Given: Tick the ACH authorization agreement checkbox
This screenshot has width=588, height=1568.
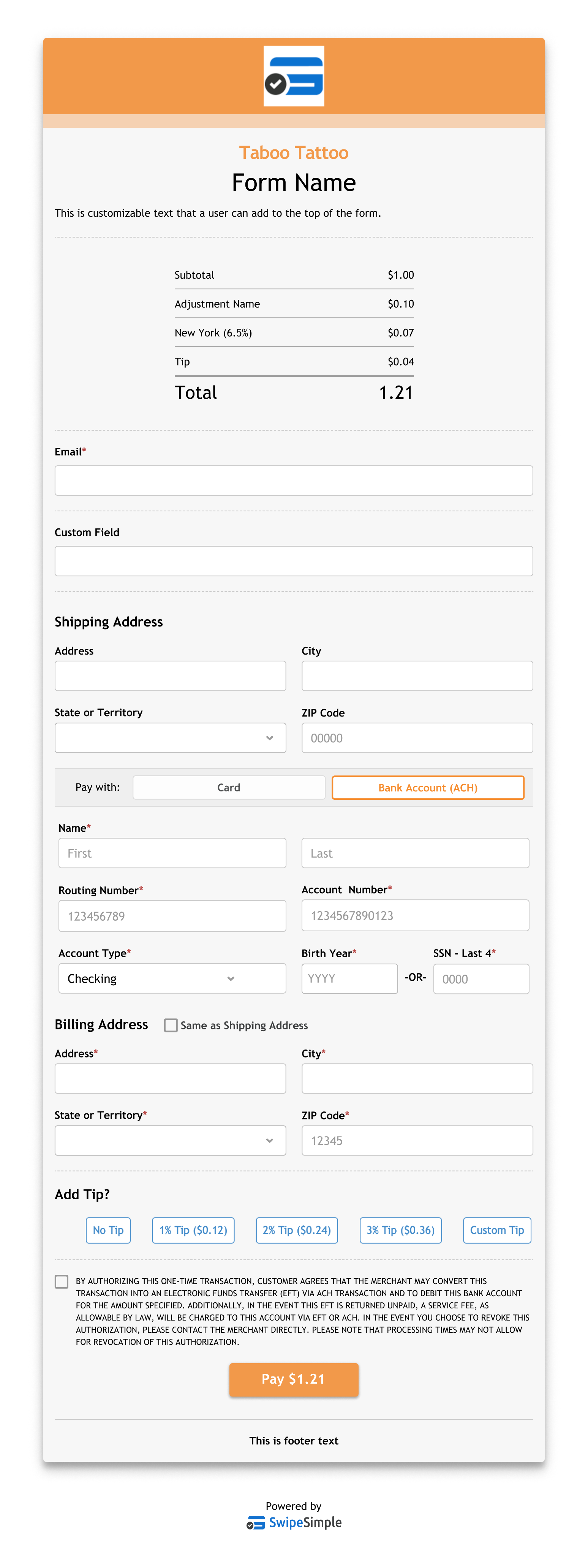Looking at the screenshot, I should [x=62, y=1282].
